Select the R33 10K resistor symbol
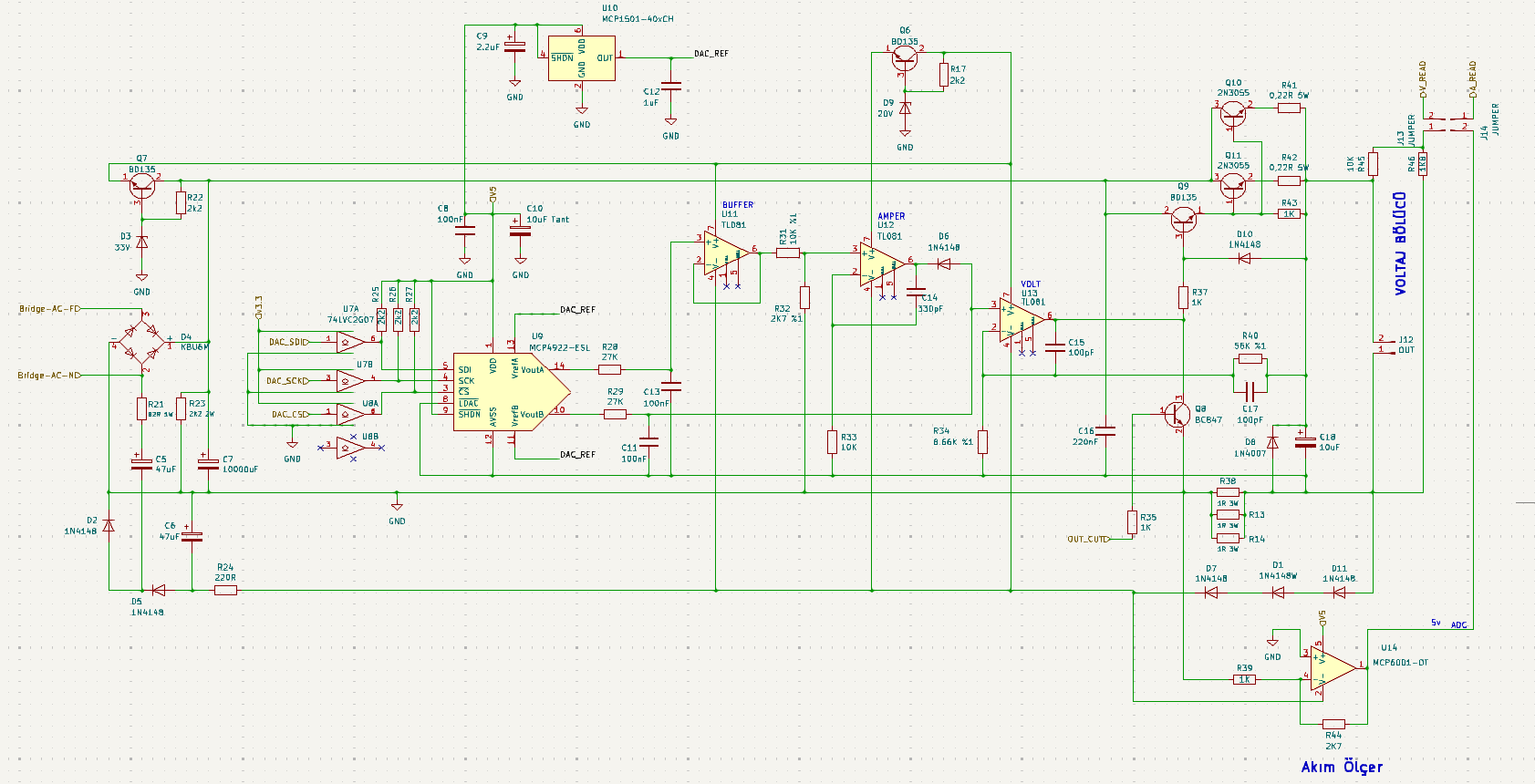Screen dimensions: 1535x784 pyautogui.click(x=832, y=442)
